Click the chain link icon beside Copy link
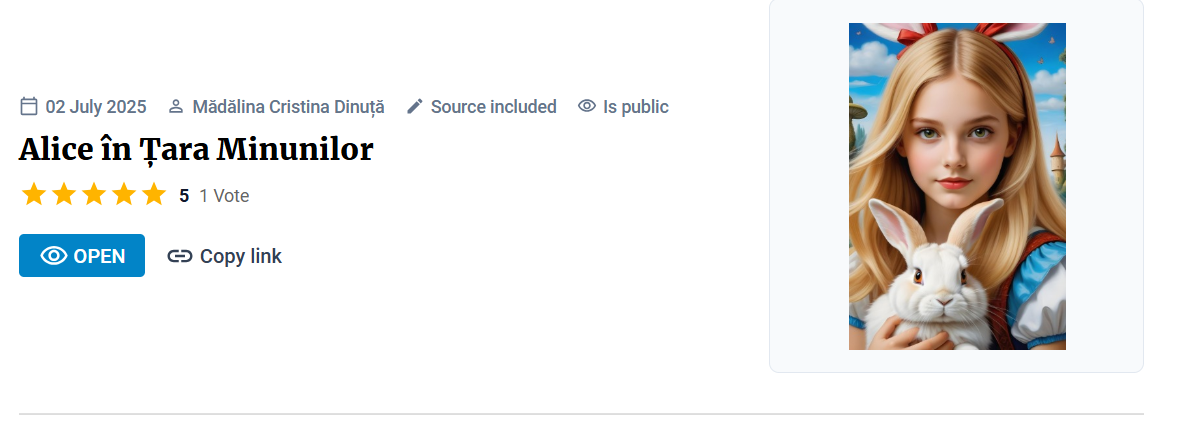Image resolution: width=1202 pixels, height=438 pixels. [180, 256]
